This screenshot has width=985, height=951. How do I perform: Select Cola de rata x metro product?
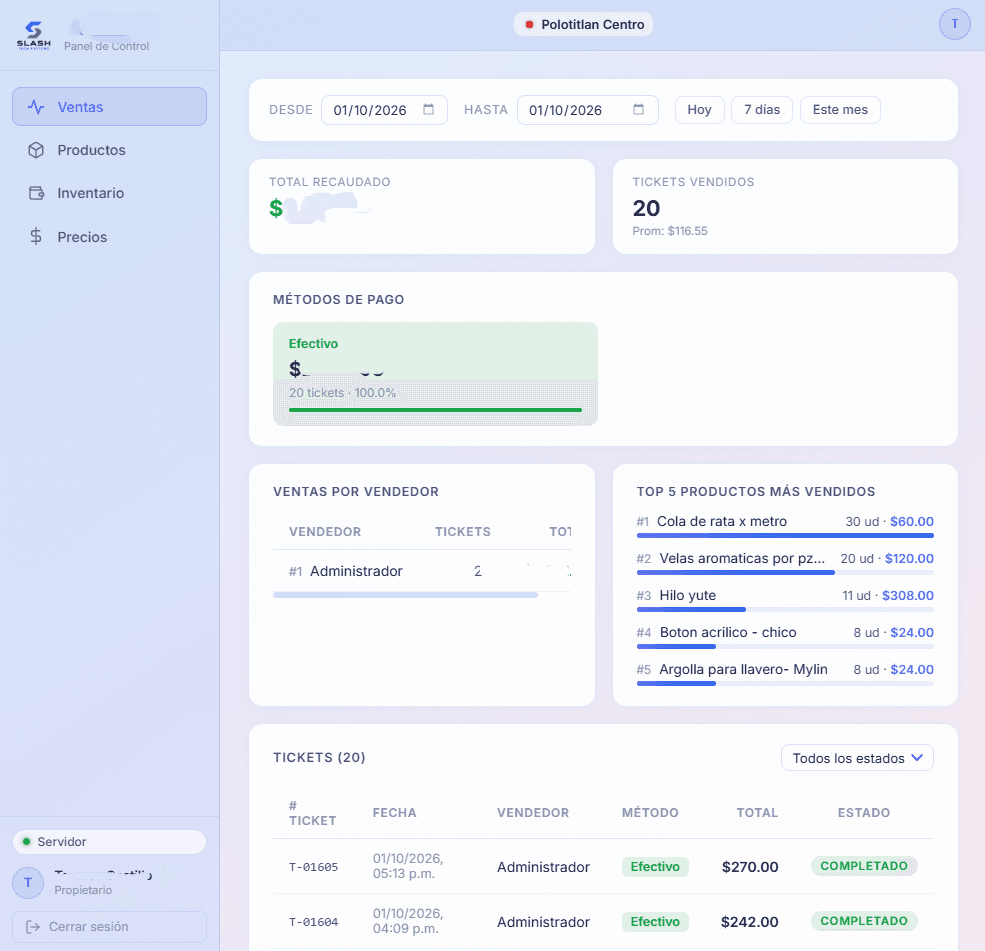pyautogui.click(x=785, y=525)
